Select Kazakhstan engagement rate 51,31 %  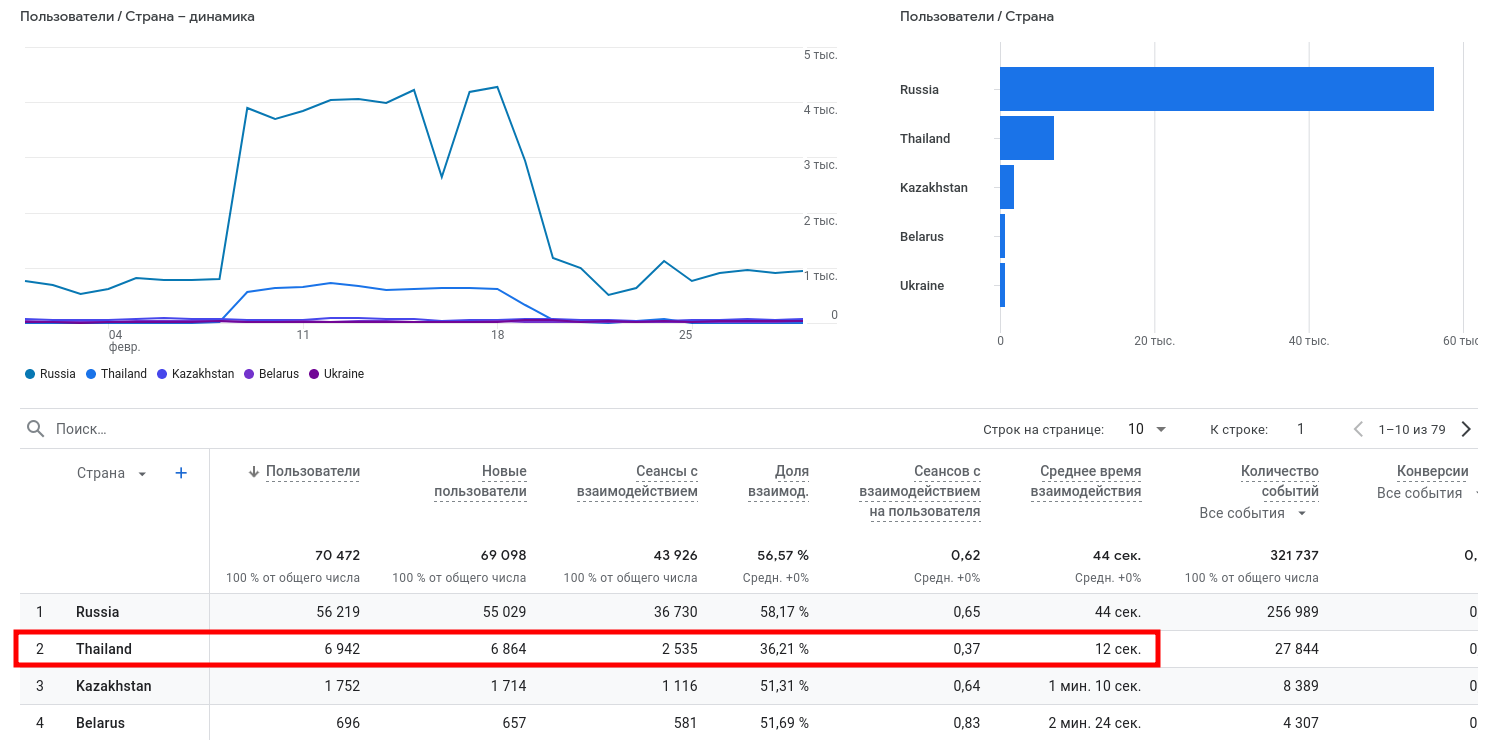coord(784,686)
